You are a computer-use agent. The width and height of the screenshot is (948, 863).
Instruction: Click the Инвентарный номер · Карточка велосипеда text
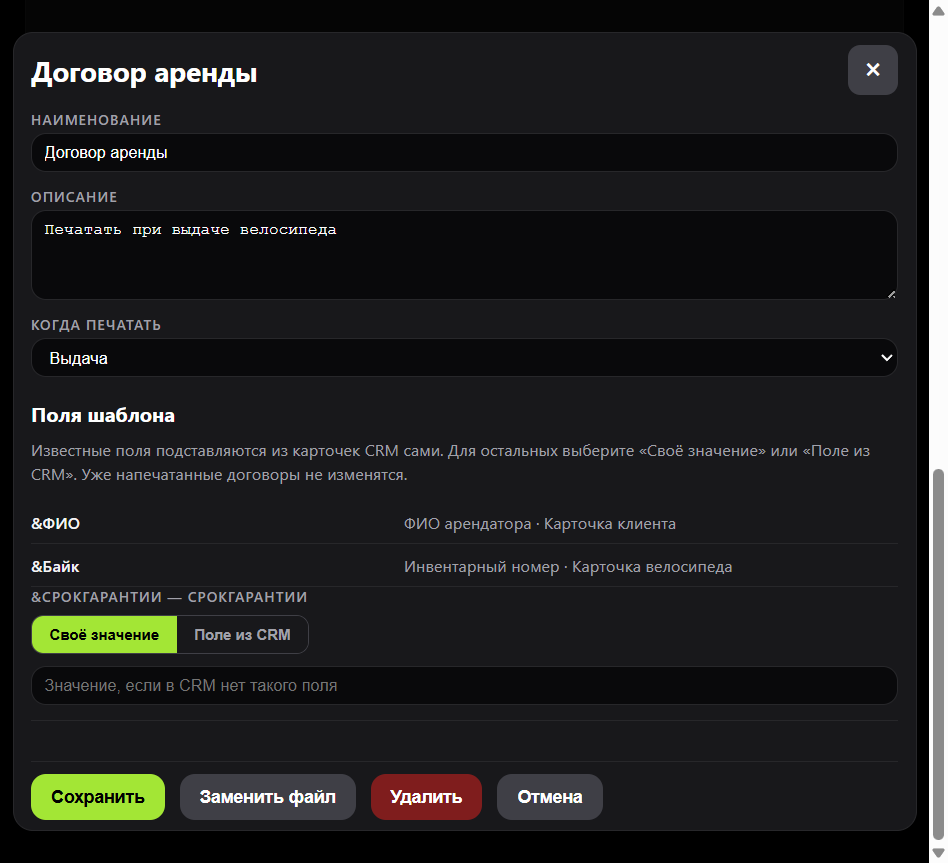(568, 567)
